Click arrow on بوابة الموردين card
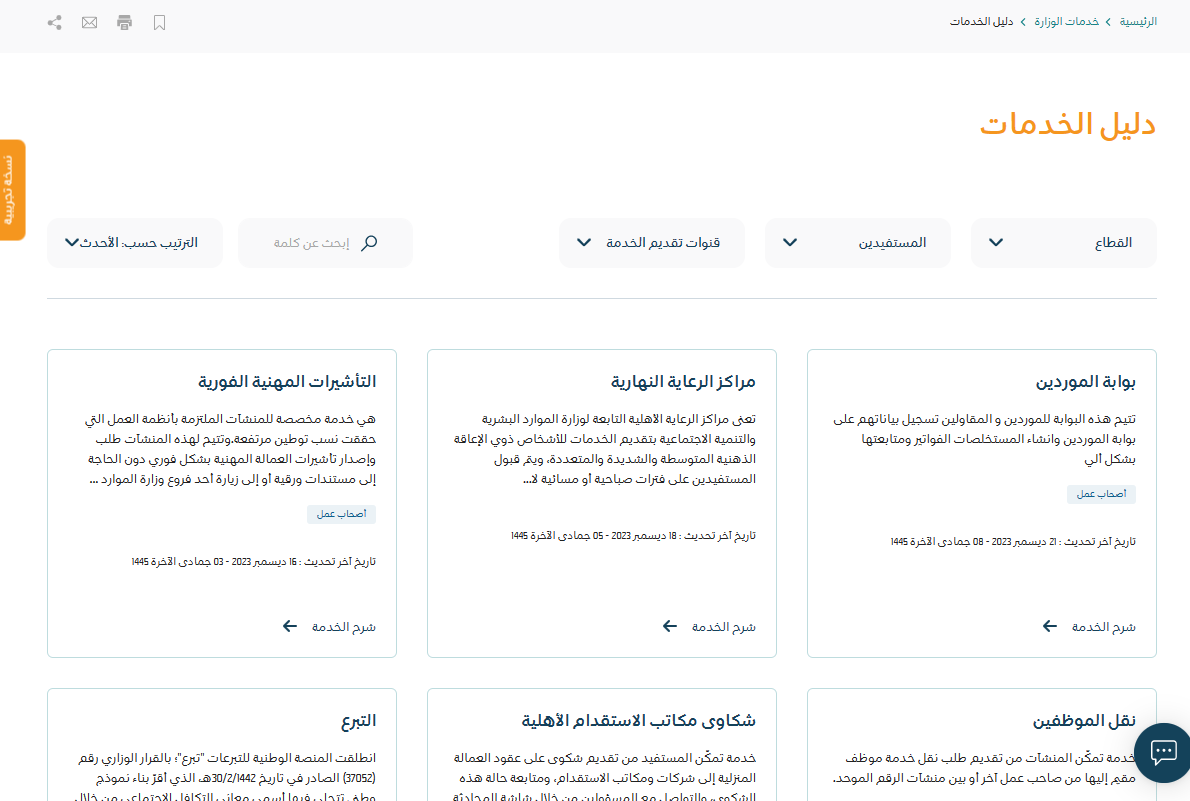 click(1050, 626)
